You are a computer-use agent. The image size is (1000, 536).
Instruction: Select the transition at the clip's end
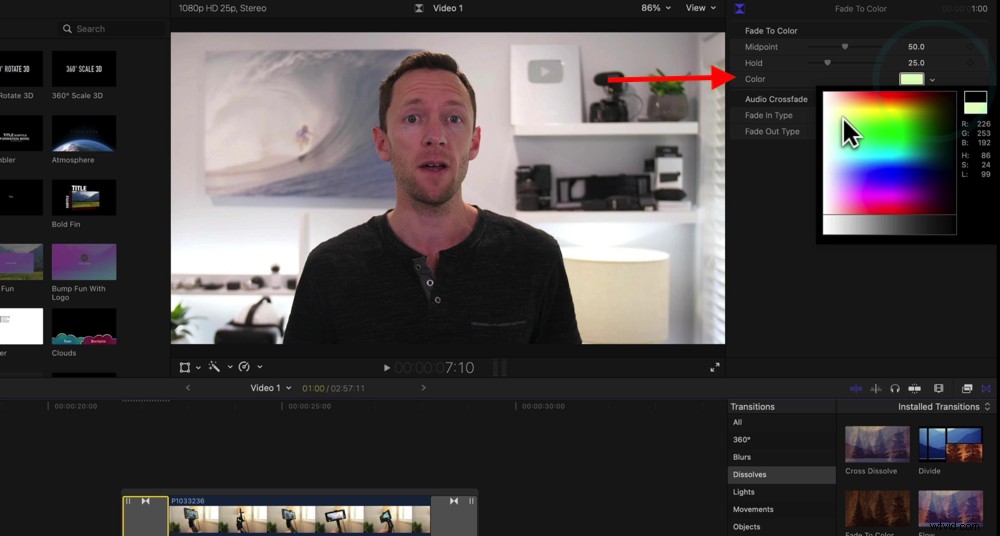coord(454,516)
